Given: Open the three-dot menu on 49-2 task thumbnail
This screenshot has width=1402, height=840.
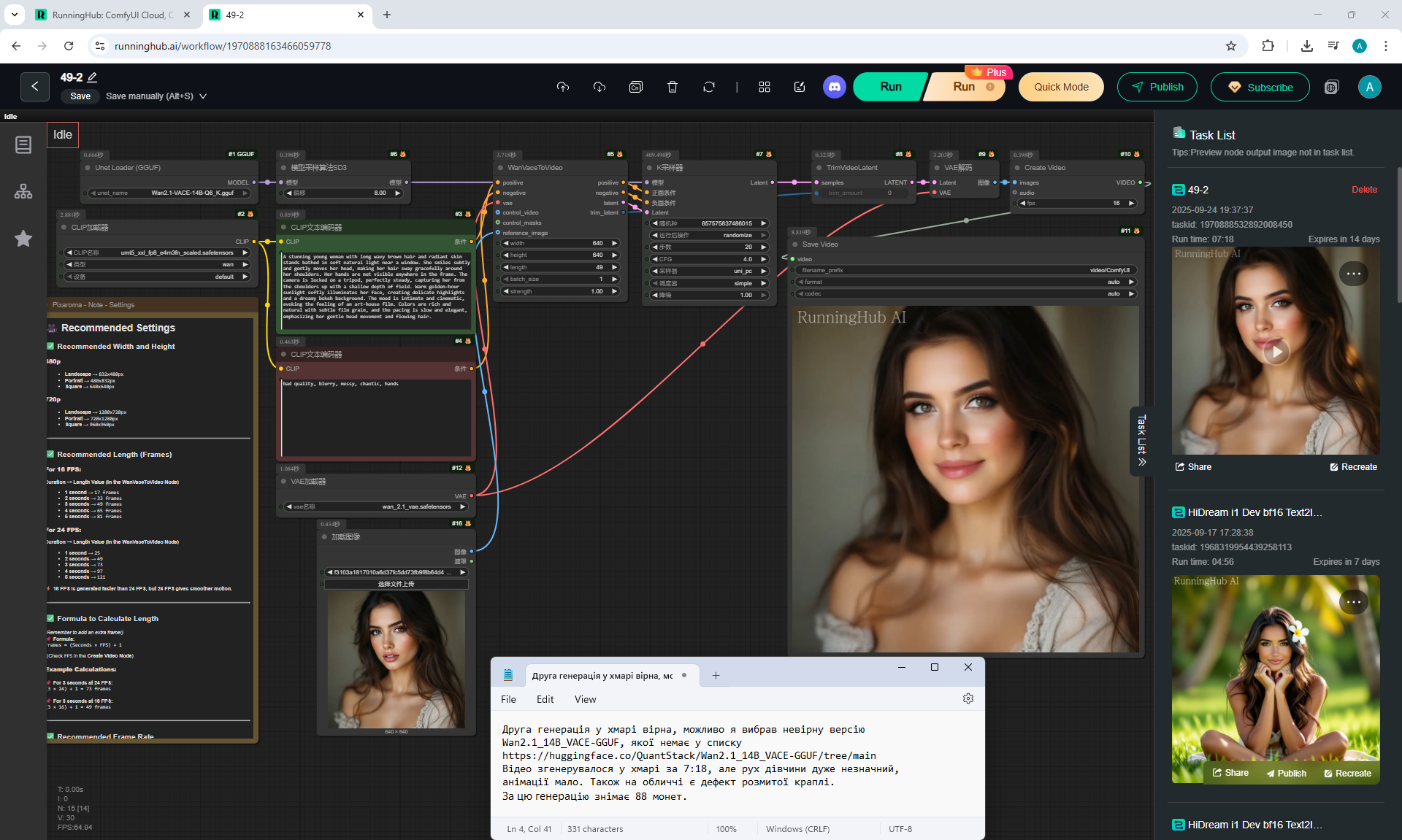Looking at the screenshot, I should point(1353,274).
